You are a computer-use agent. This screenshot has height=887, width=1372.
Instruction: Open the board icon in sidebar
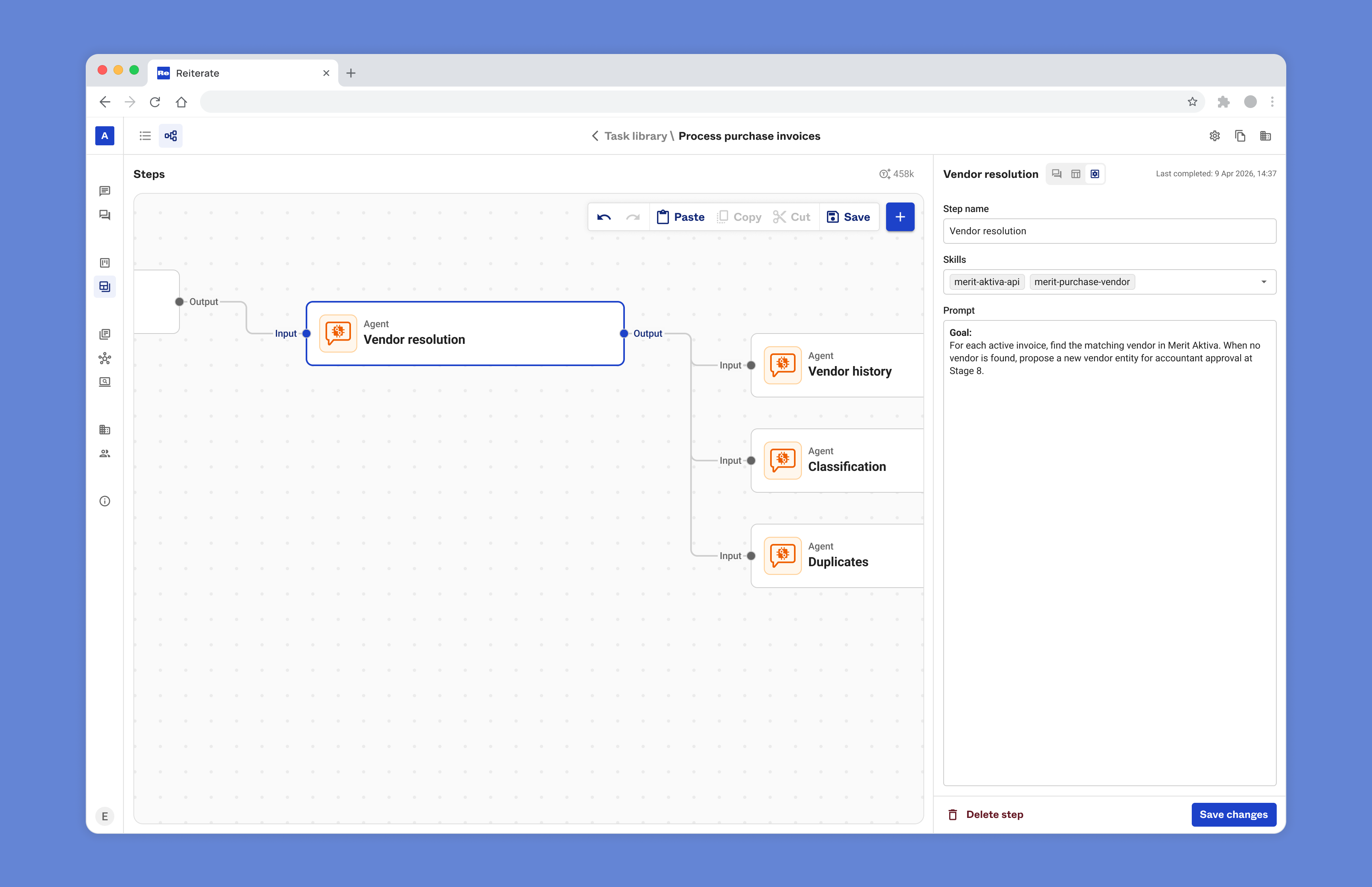(x=104, y=262)
